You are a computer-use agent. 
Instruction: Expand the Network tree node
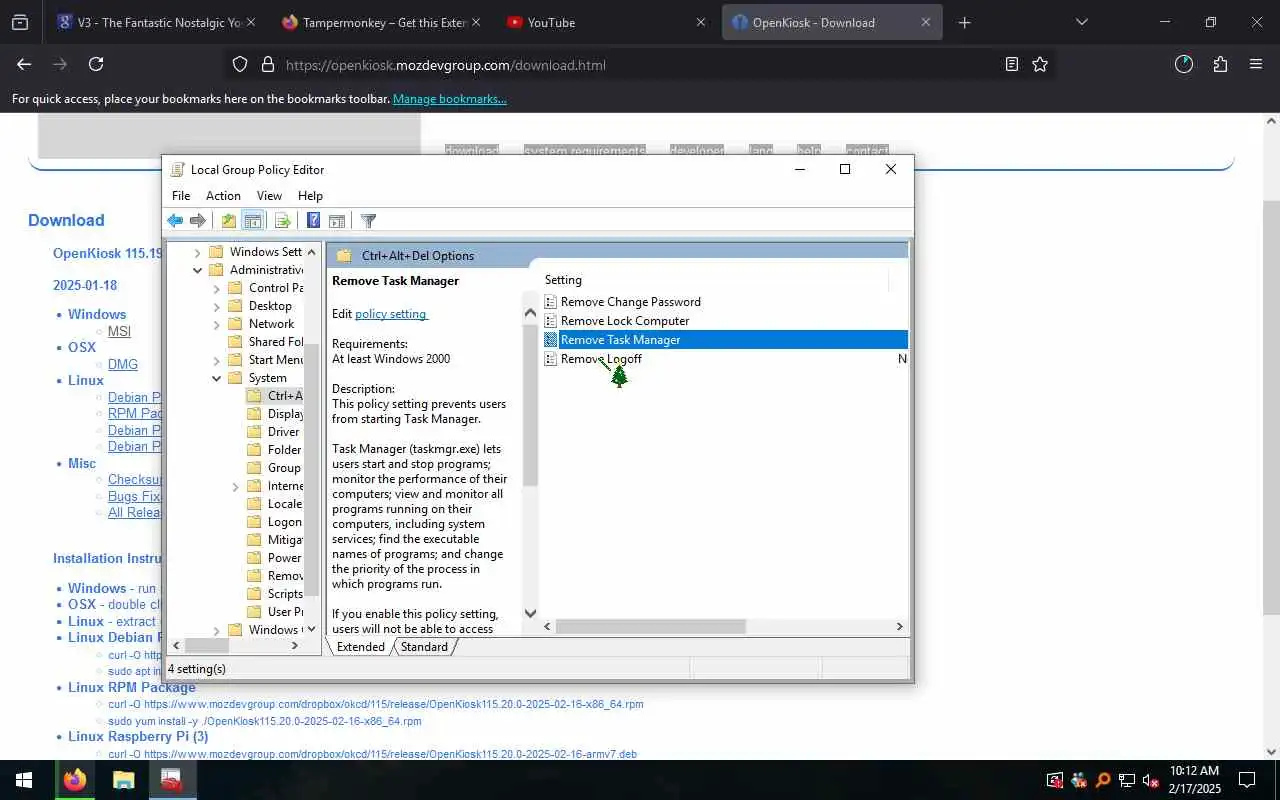217,324
